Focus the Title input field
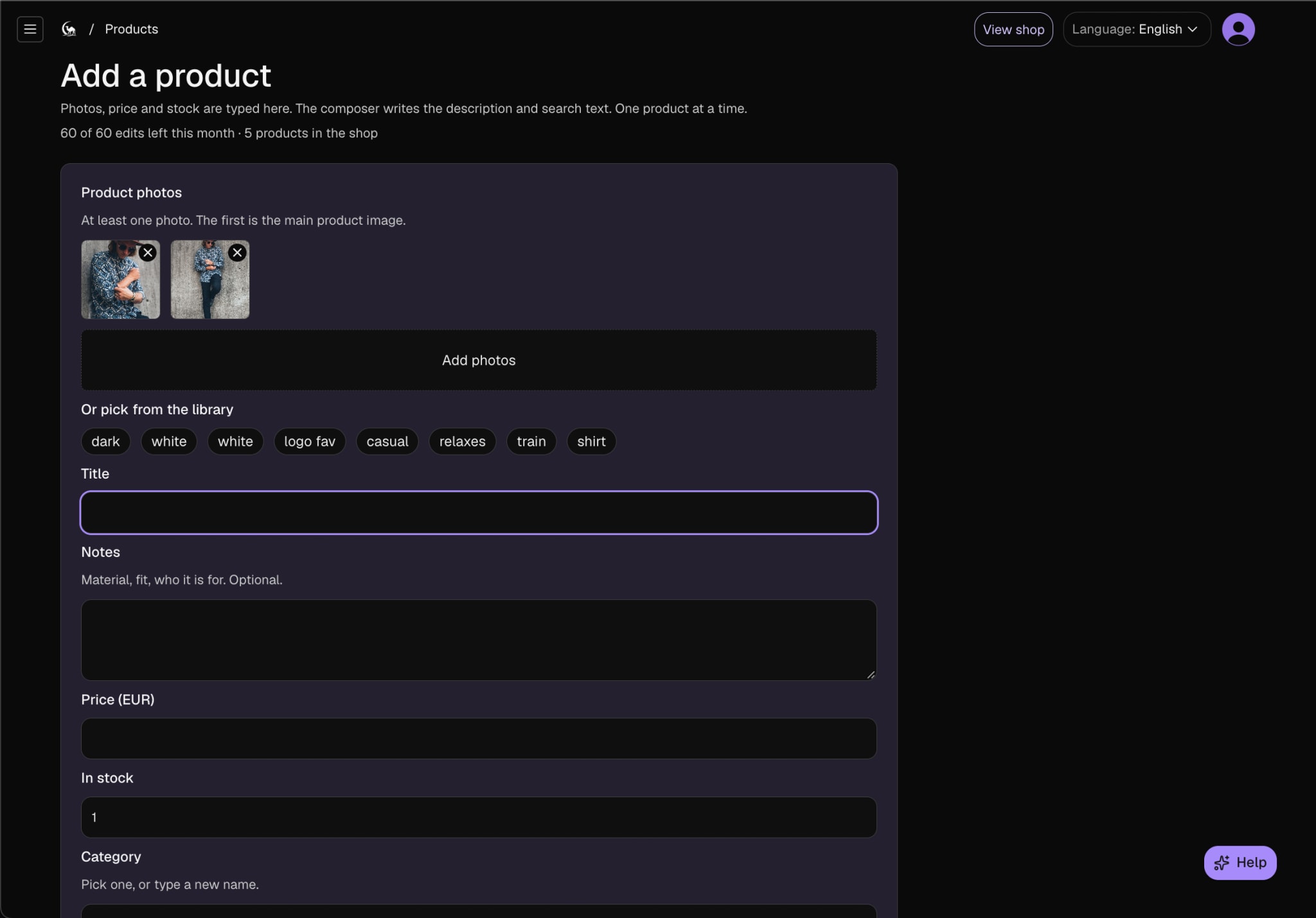This screenshot has height=918, width=1316. (479, 512)
